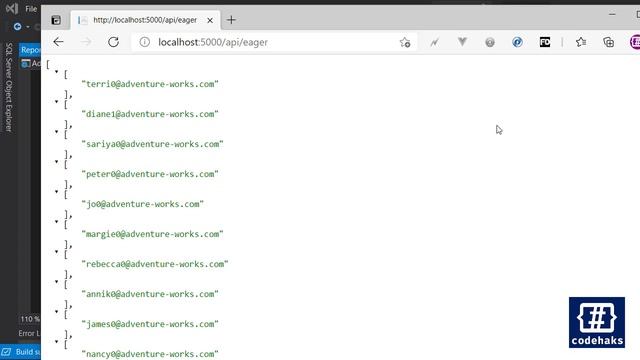The height and width of the screenshot is (360, 640).
Task: Click the Build status bar entry
Action: (x=21, y=352)
